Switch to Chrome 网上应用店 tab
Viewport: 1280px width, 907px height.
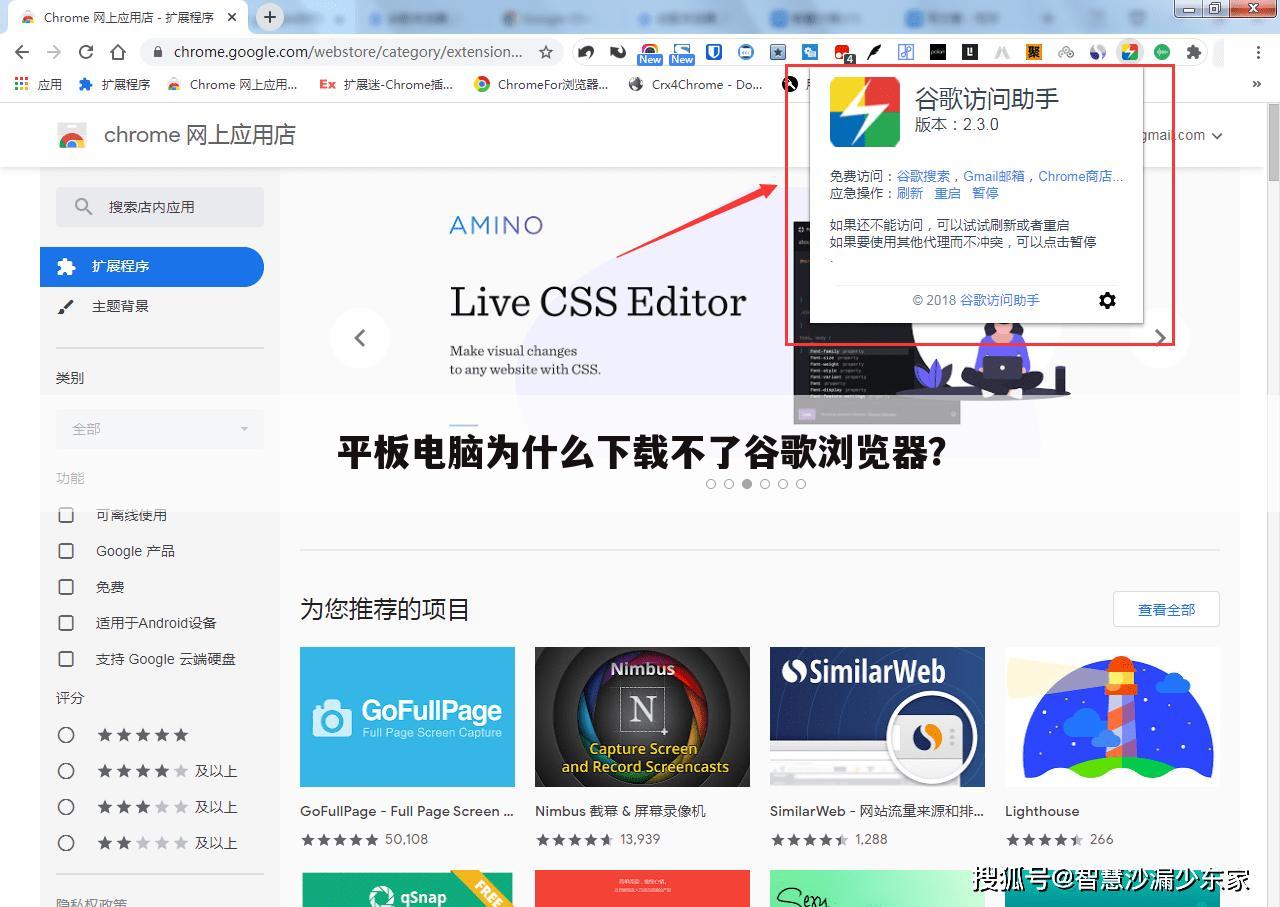128,17
